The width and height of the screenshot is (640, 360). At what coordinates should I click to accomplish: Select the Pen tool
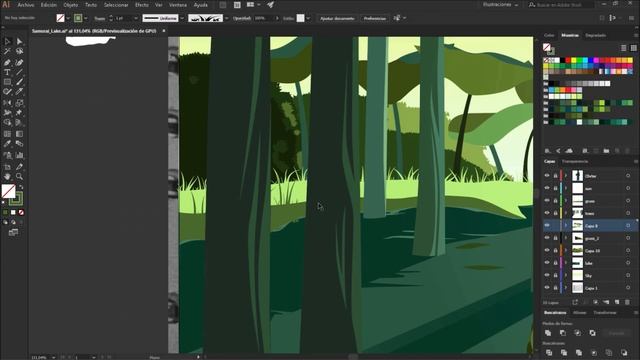click(x=7, y=62)
